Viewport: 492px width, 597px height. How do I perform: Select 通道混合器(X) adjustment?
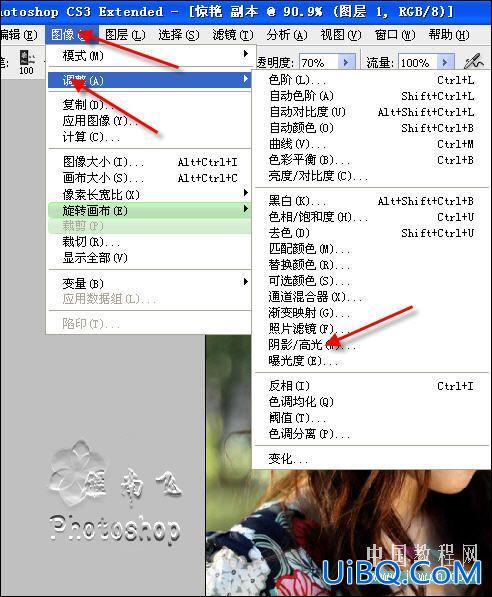point(372,297)
